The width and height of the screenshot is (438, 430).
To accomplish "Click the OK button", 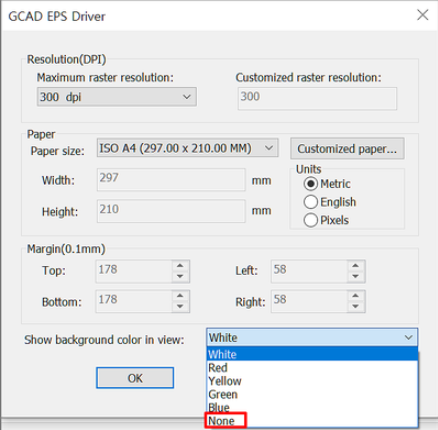I will coord(135,378).
